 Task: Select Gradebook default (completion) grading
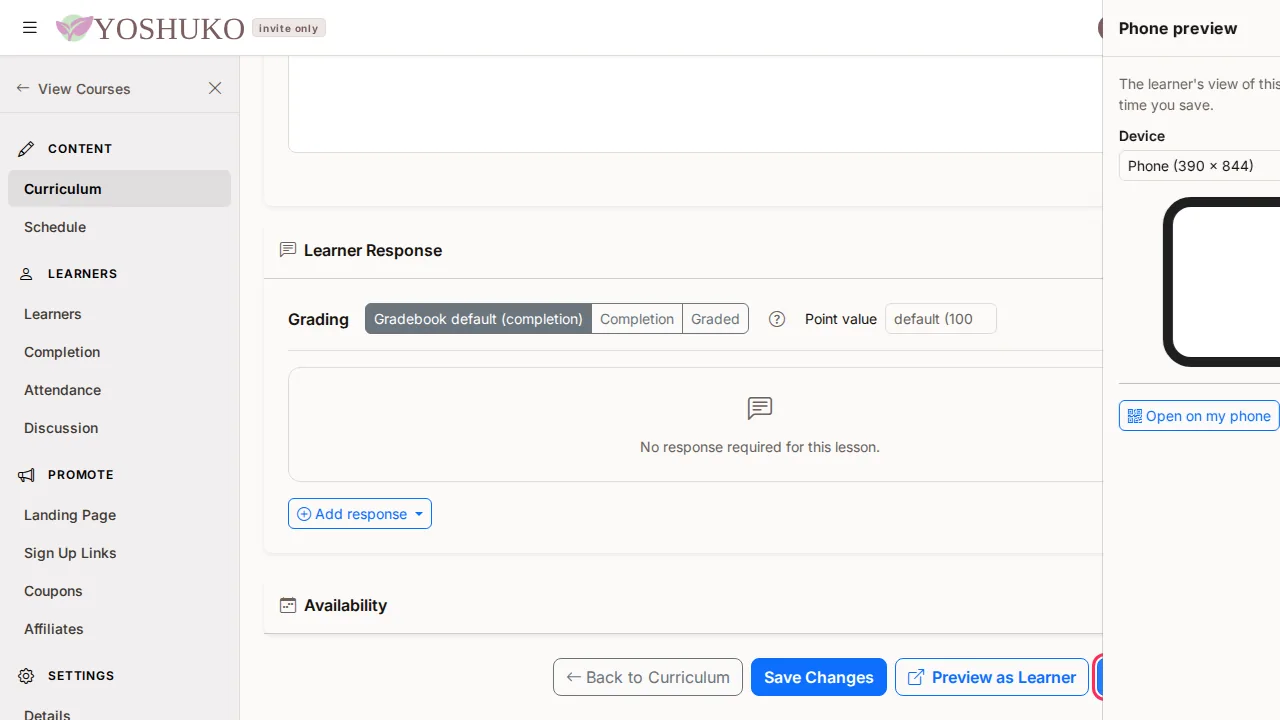478,319
